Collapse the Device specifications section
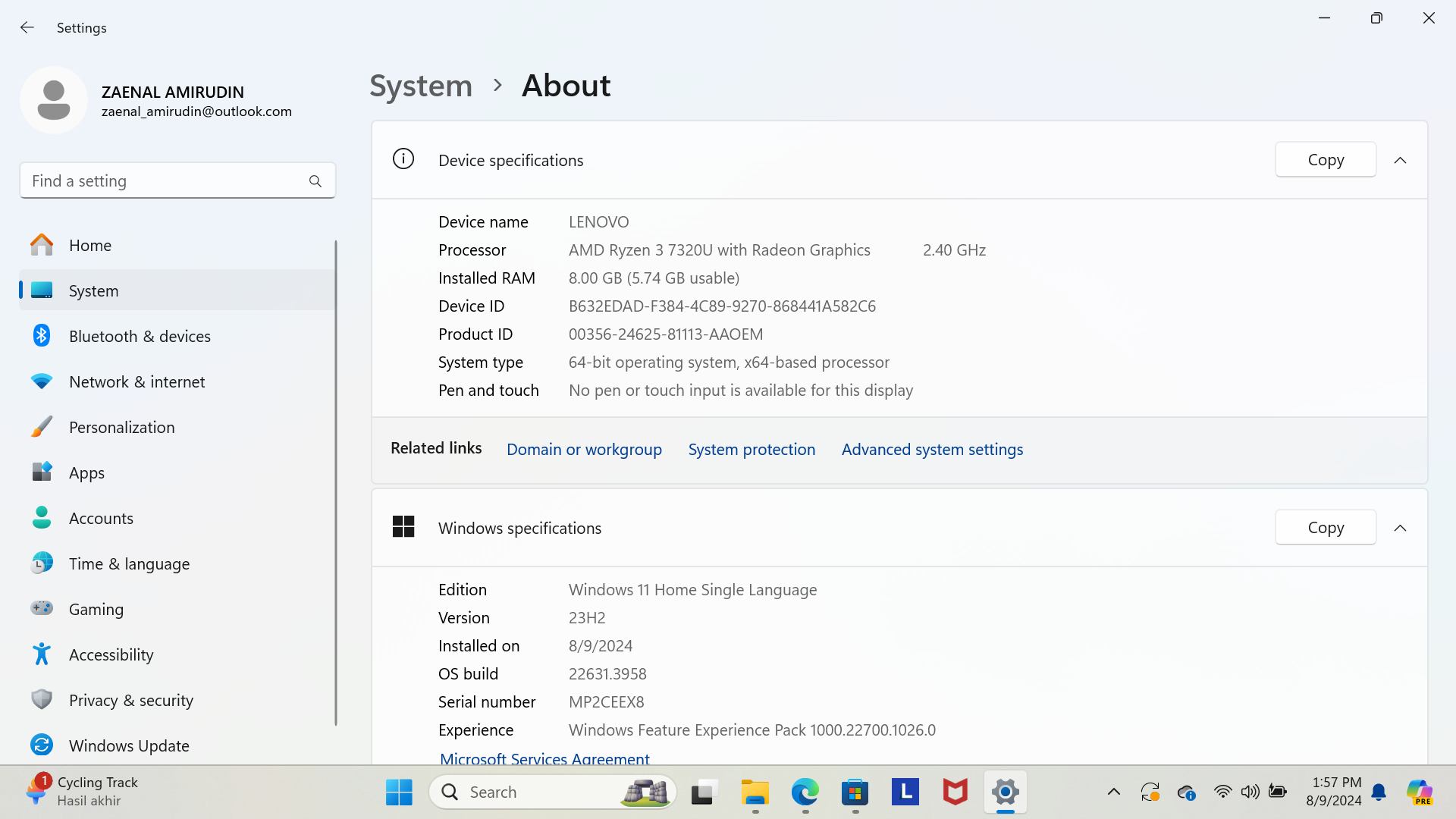This screenshot has height=819, width=1456. tap(1401, 160)
